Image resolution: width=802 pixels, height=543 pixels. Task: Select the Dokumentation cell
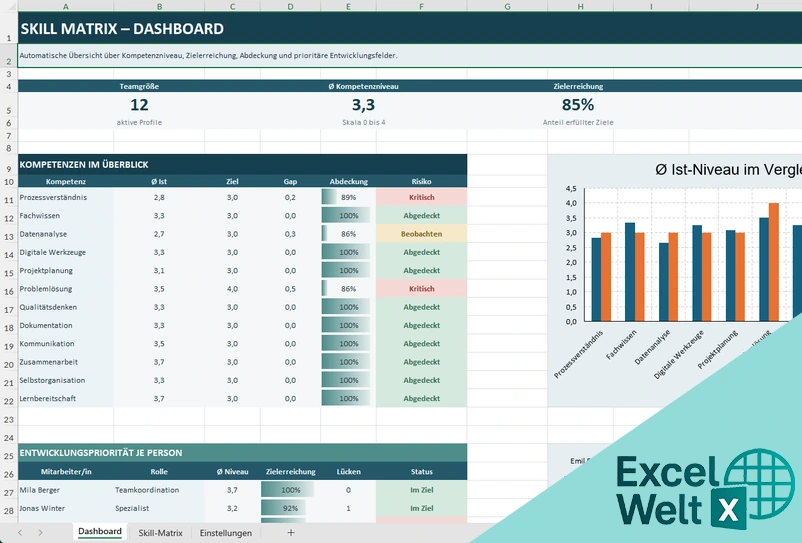tap(65, 325)
